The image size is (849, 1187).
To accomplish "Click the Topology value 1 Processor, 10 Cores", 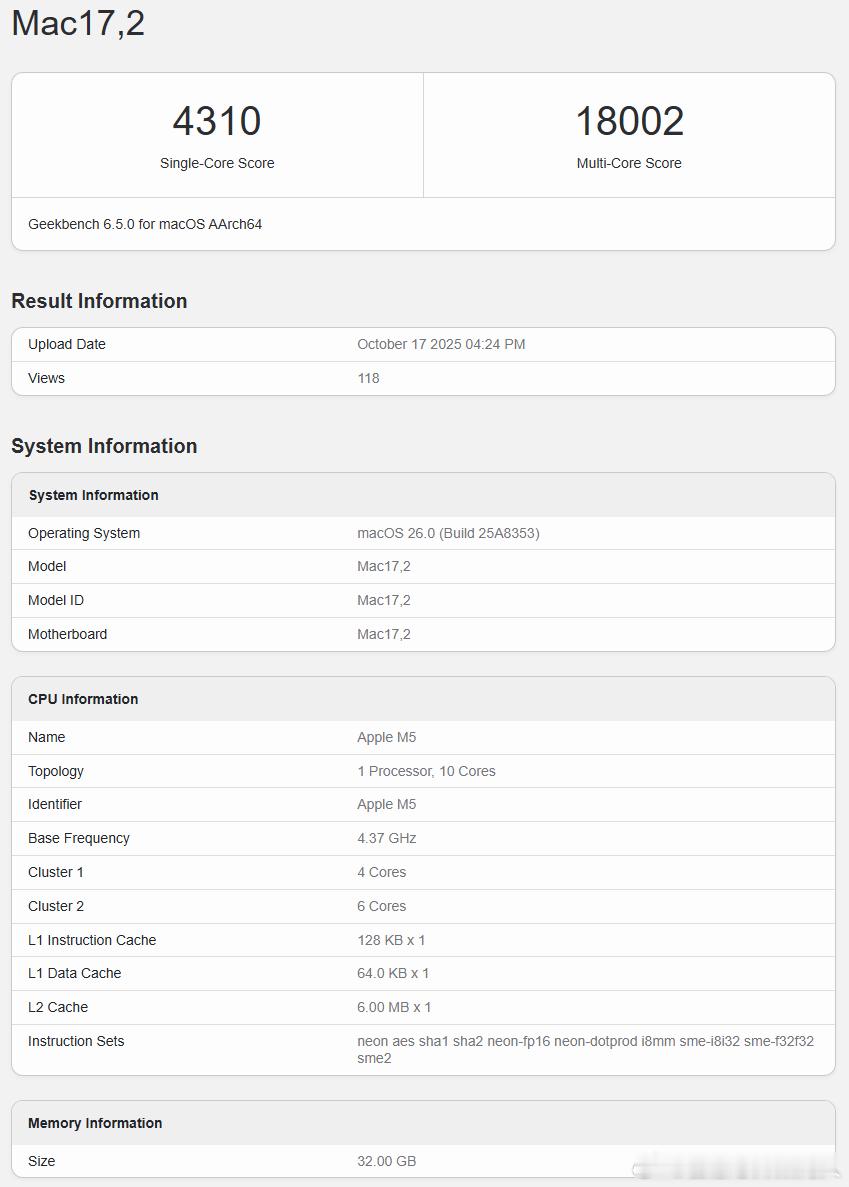I will [426, 771].
